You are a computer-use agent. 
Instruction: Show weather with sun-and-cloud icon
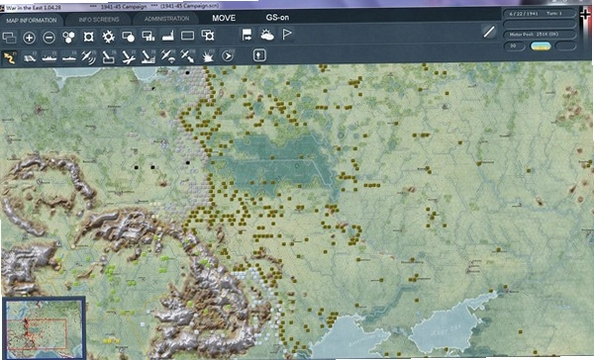pos(267,35)
